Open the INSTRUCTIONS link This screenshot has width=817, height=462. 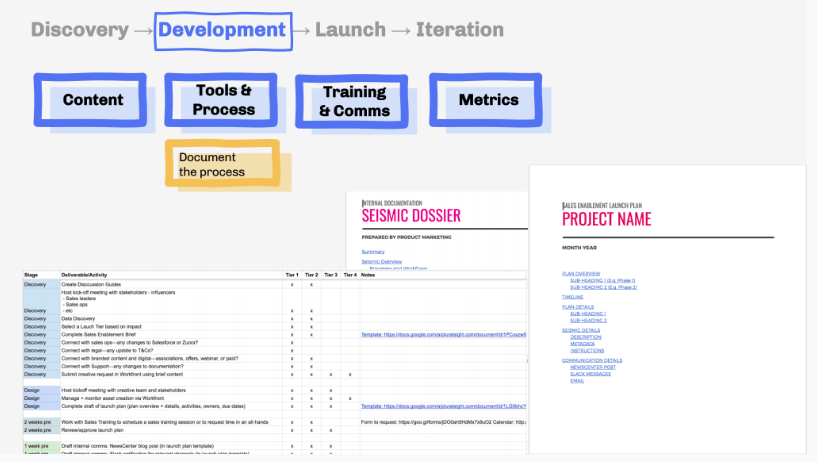point(587,351)
